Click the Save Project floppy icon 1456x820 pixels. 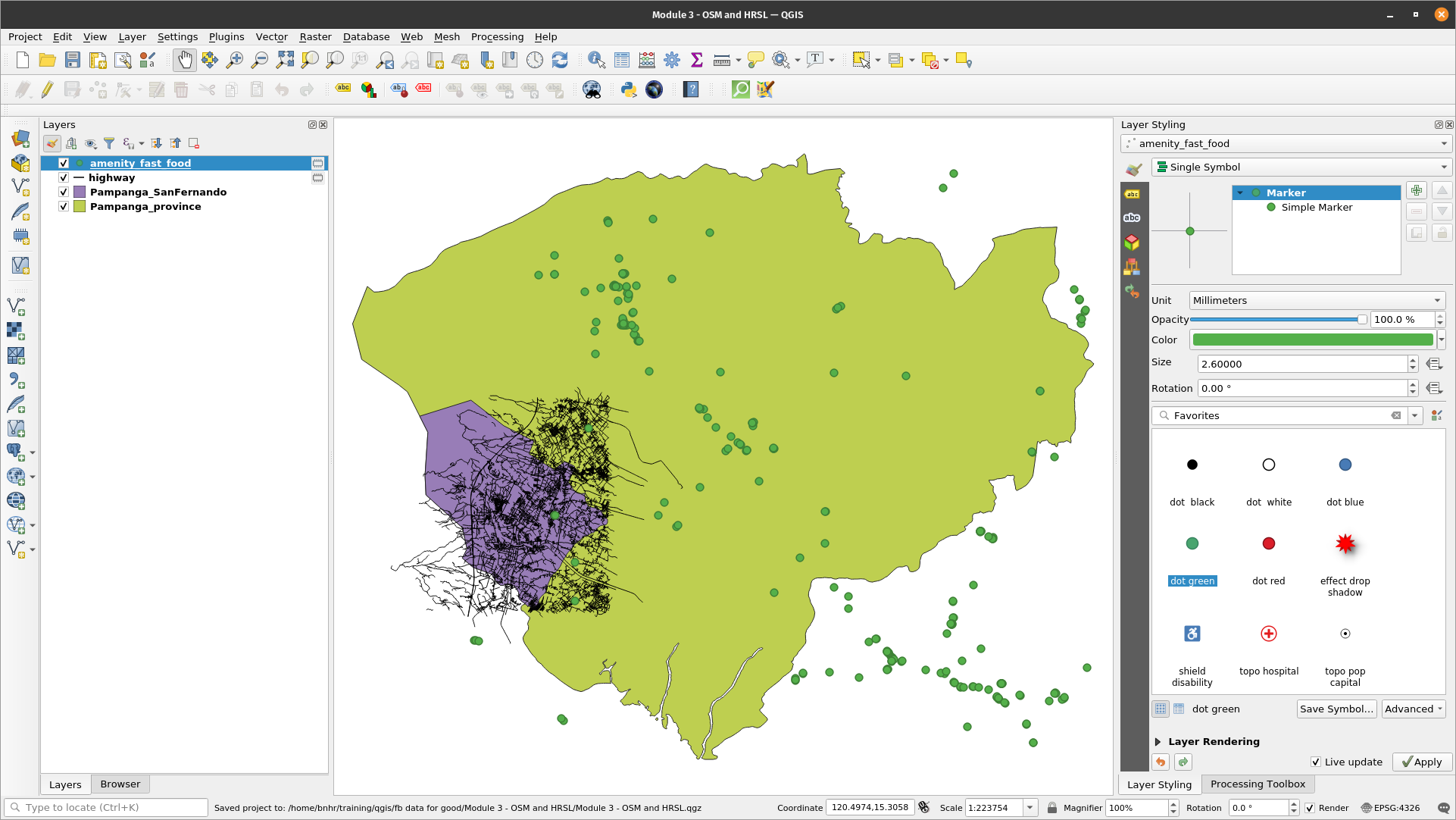pos(73,61)
